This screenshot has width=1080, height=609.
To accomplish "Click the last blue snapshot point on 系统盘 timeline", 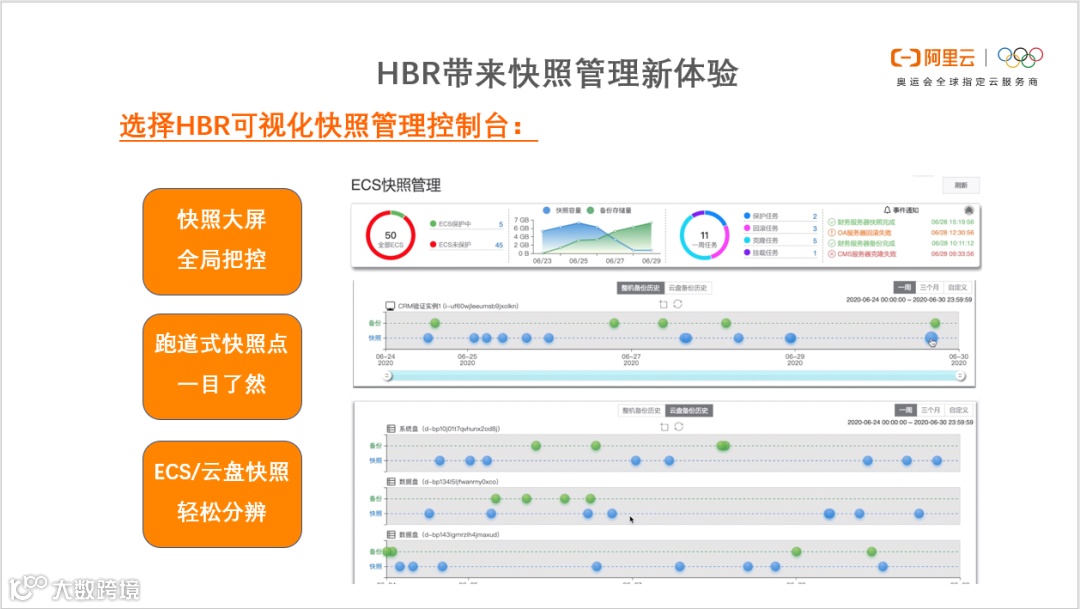I will [937, 461].
